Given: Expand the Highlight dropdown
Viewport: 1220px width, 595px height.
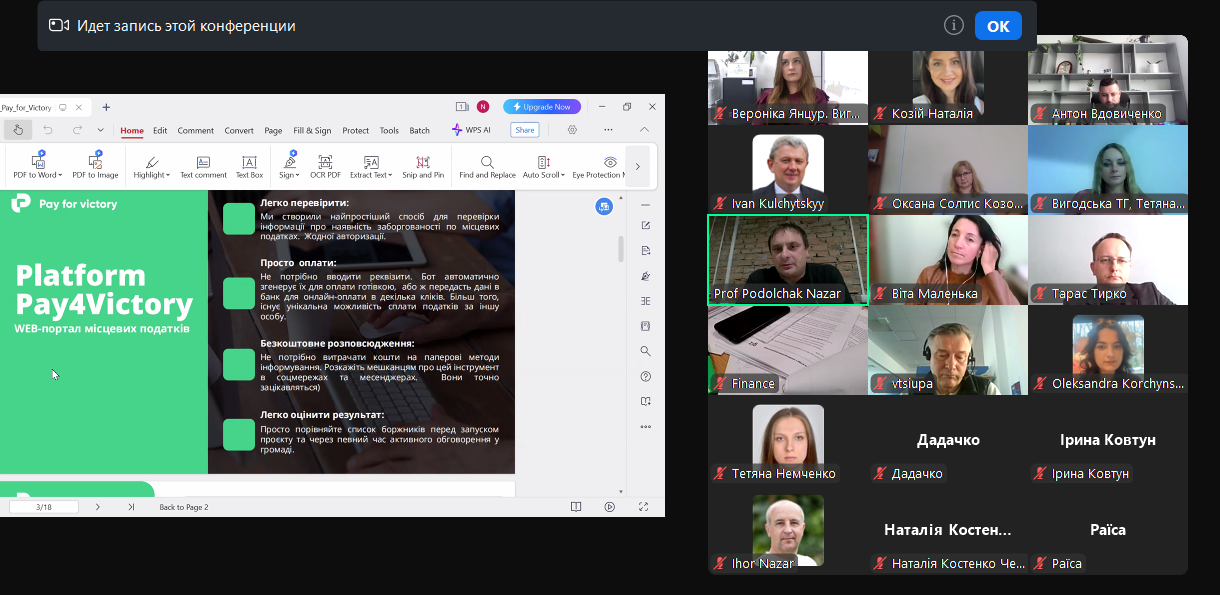Looking at the screenshot, I should point(169,175).
